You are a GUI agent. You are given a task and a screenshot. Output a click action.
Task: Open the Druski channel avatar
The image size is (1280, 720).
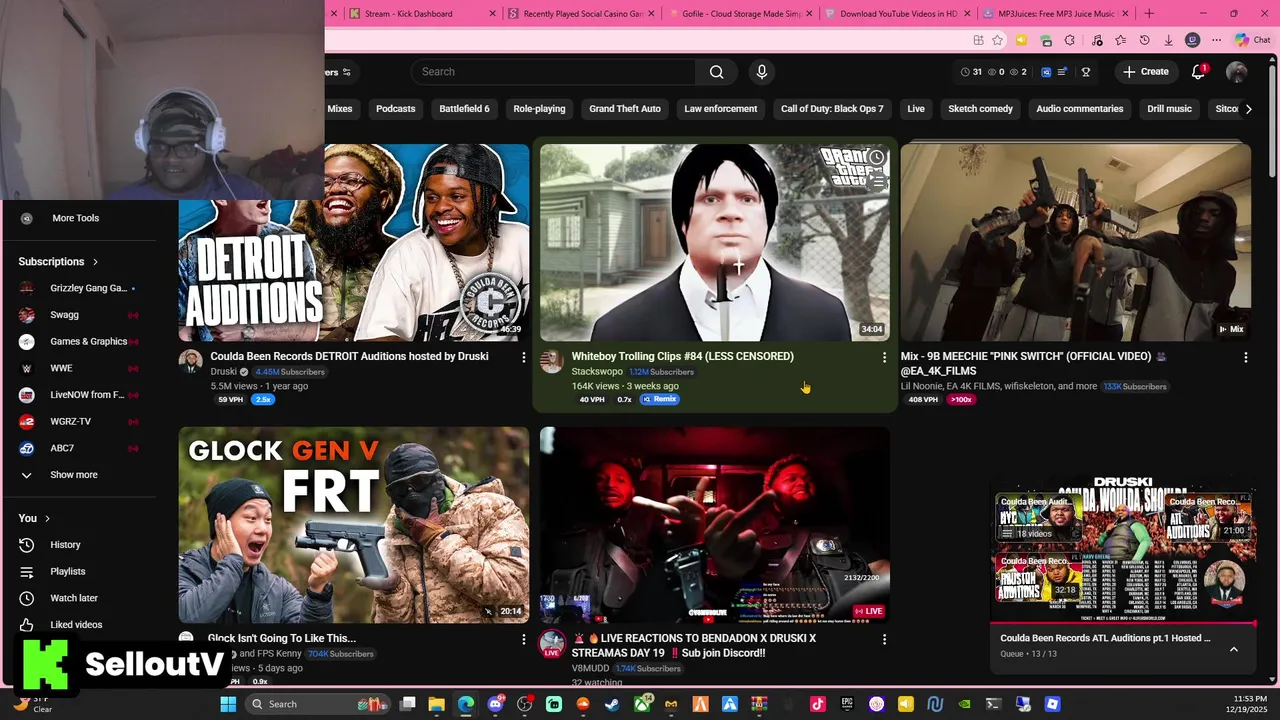click(x=190, y=362)
